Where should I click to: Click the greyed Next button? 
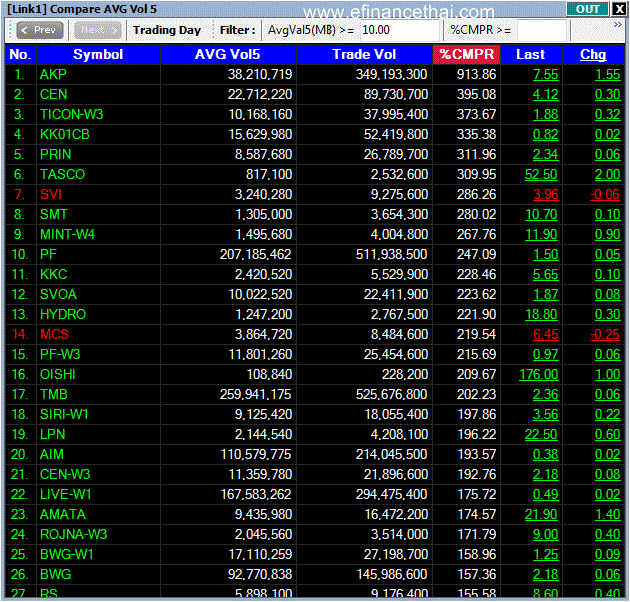(x=98, y=30)
